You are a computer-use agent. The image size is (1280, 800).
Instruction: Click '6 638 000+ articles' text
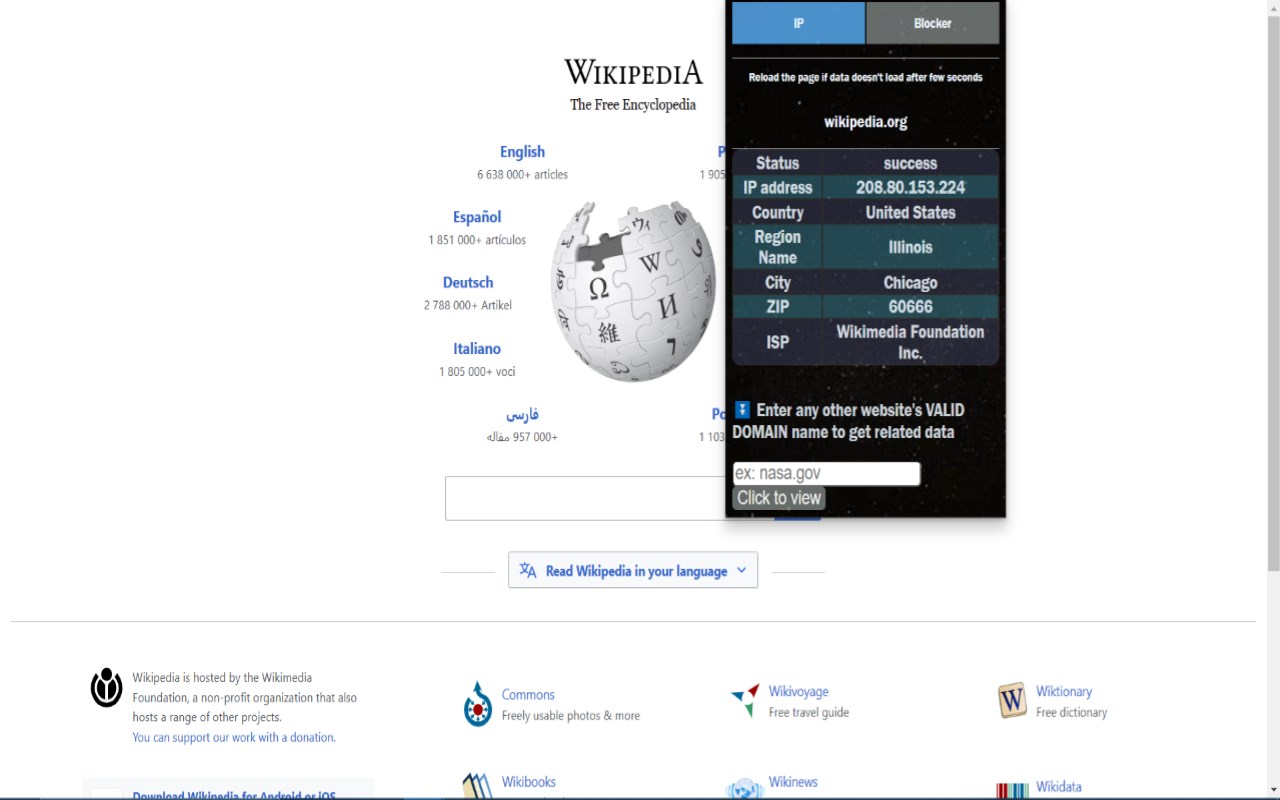(x=522, y=175)
